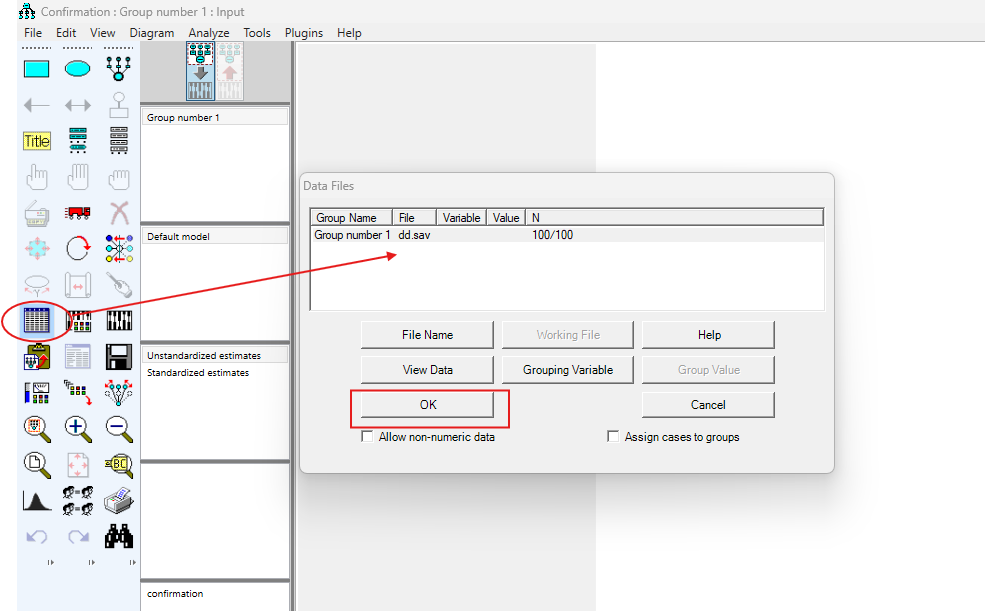Viewport: 985px width, 611px height.
Task: Select the Move objects truck tool
Action: click(78, 212)
